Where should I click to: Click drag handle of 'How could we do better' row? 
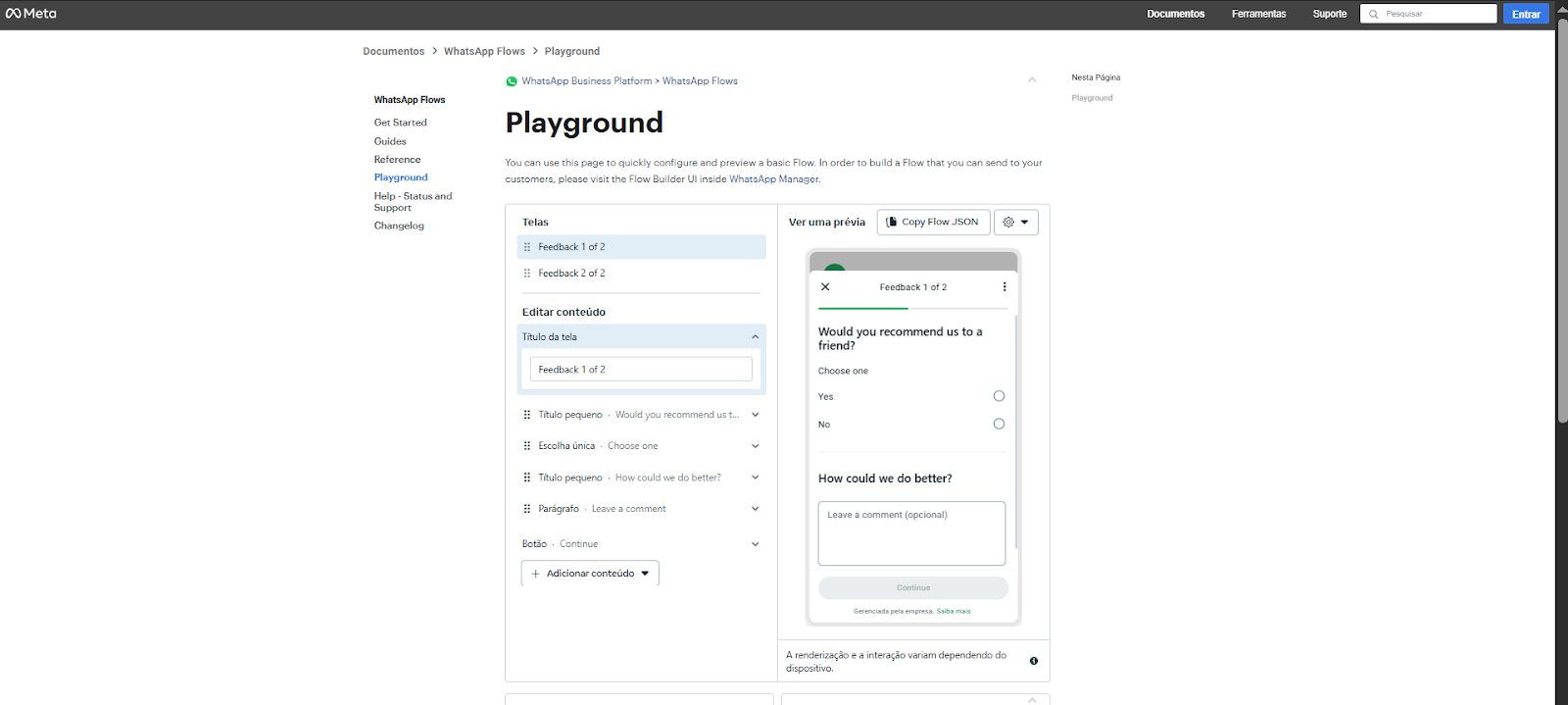coord(527,478)
